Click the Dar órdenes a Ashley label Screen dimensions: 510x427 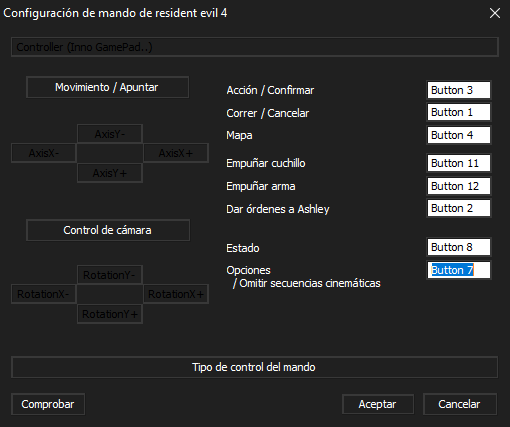(x=278, y=209)
